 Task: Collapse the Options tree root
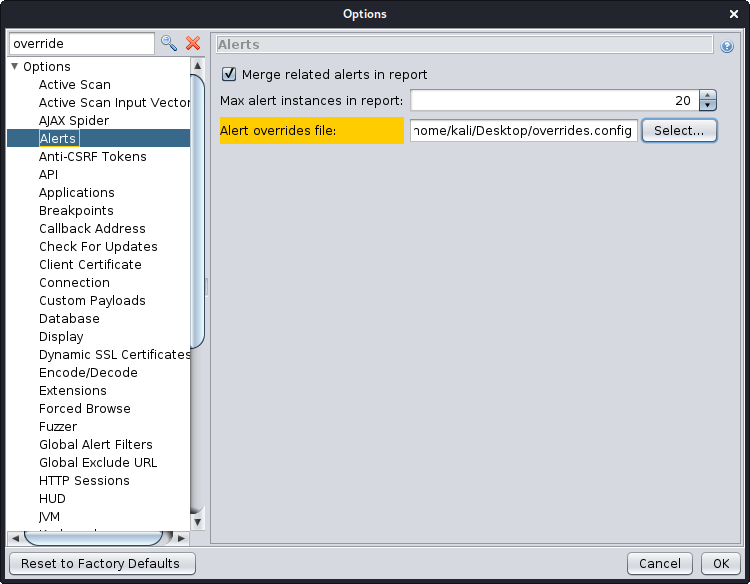coord(14,66)
